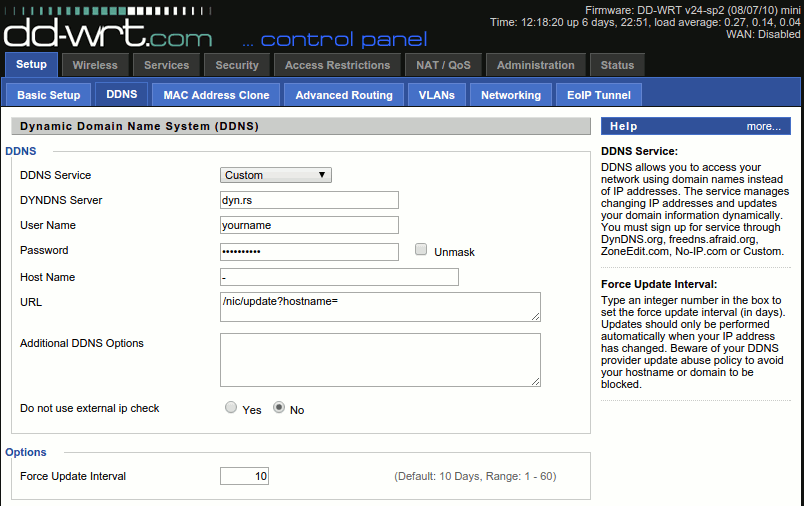This screenshot has height=506, width=804.
Task: Open the EoIP Tunnel sub-tab
Action: click(x=598, y=95)
